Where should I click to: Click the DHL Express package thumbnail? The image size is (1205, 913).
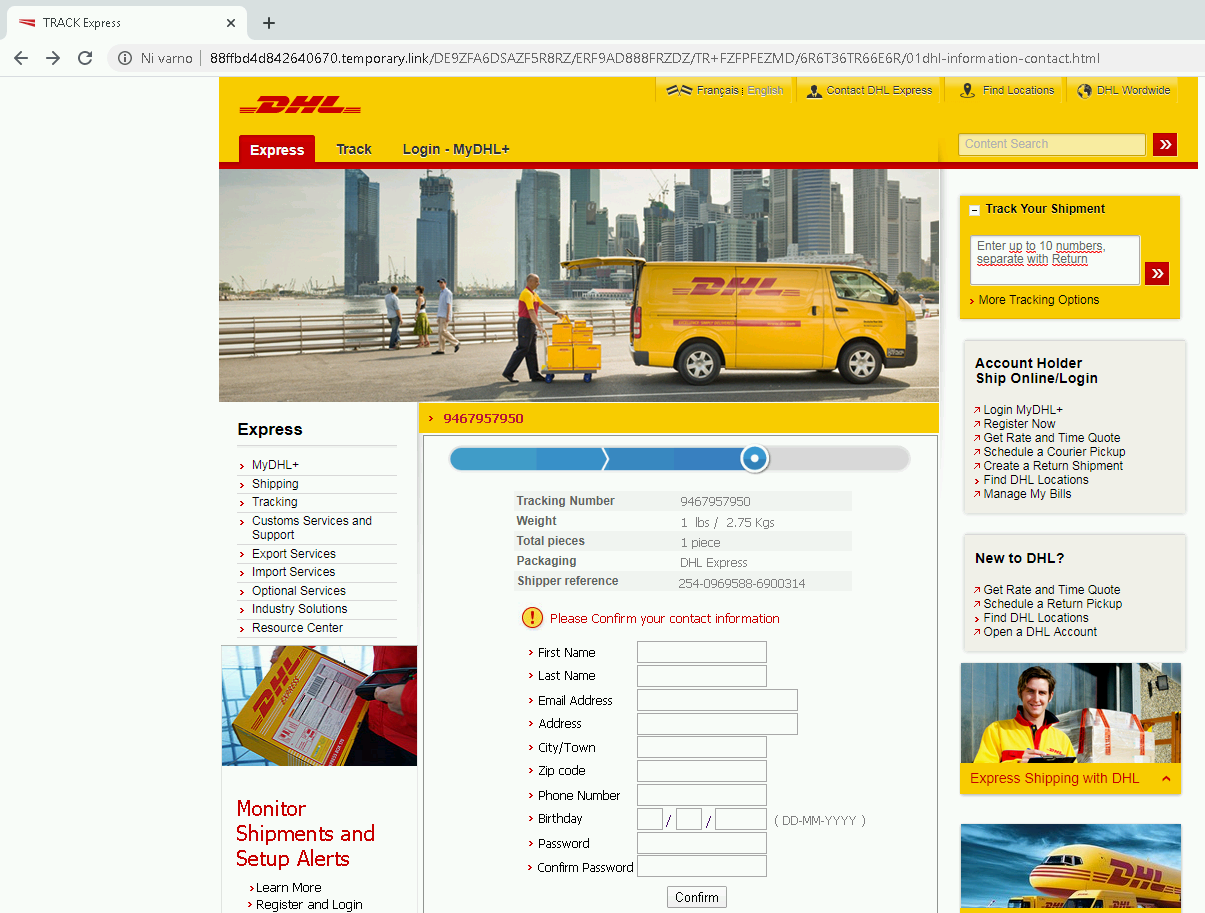319,706
